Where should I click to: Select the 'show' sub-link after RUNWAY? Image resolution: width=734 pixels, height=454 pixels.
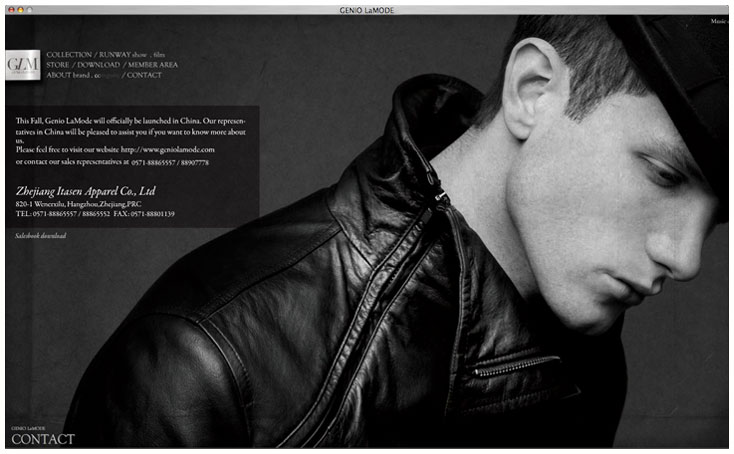139,55
